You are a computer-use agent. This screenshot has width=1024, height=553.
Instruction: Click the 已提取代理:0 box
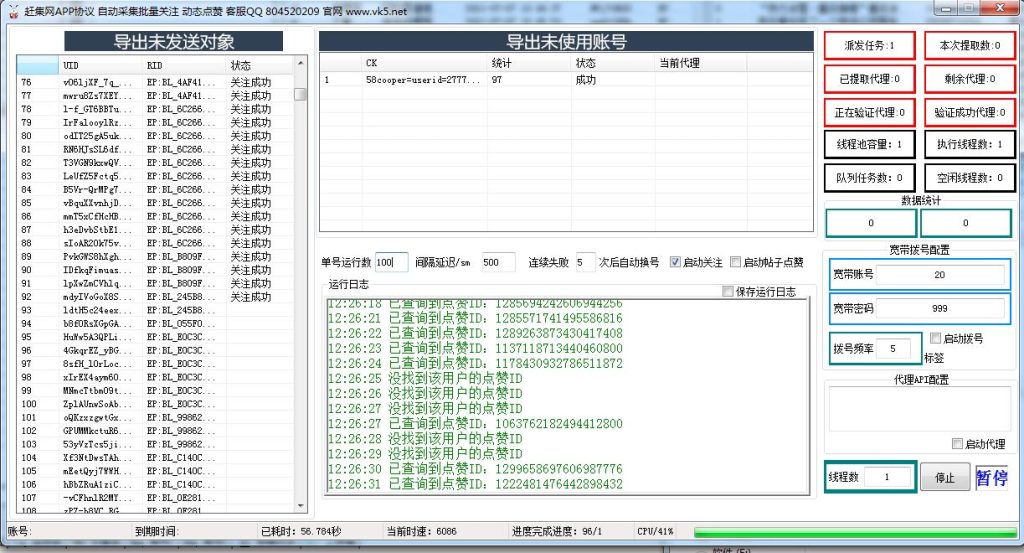click(869, 79)
